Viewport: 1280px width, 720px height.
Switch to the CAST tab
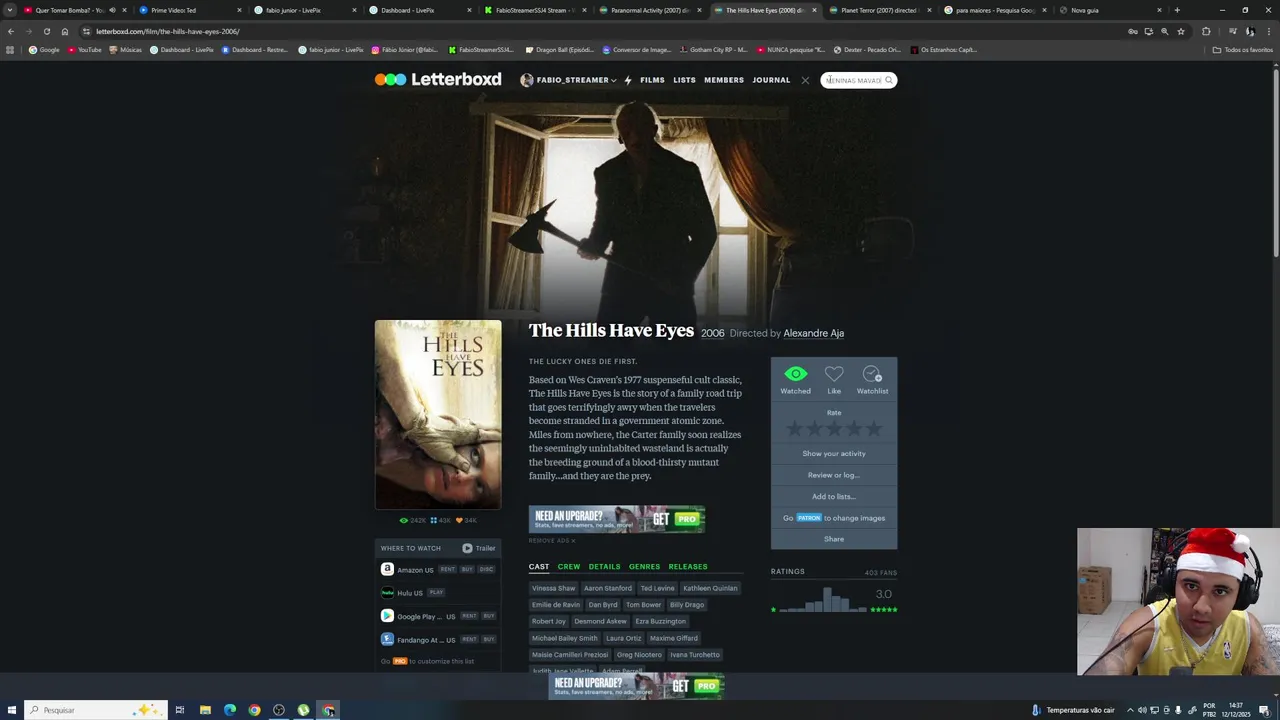coord(539,567)
